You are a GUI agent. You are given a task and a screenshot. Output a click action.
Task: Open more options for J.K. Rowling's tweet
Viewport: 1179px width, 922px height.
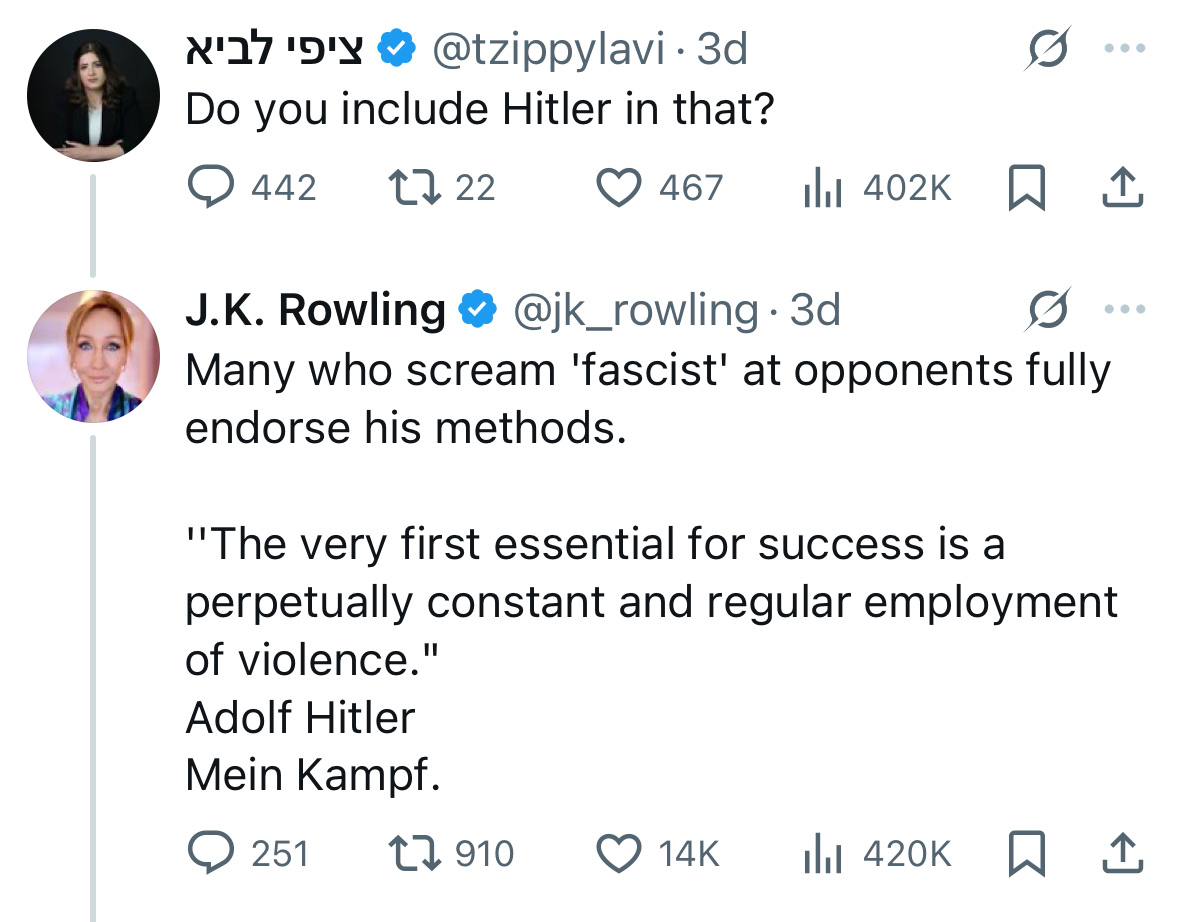pos(1123,310)
